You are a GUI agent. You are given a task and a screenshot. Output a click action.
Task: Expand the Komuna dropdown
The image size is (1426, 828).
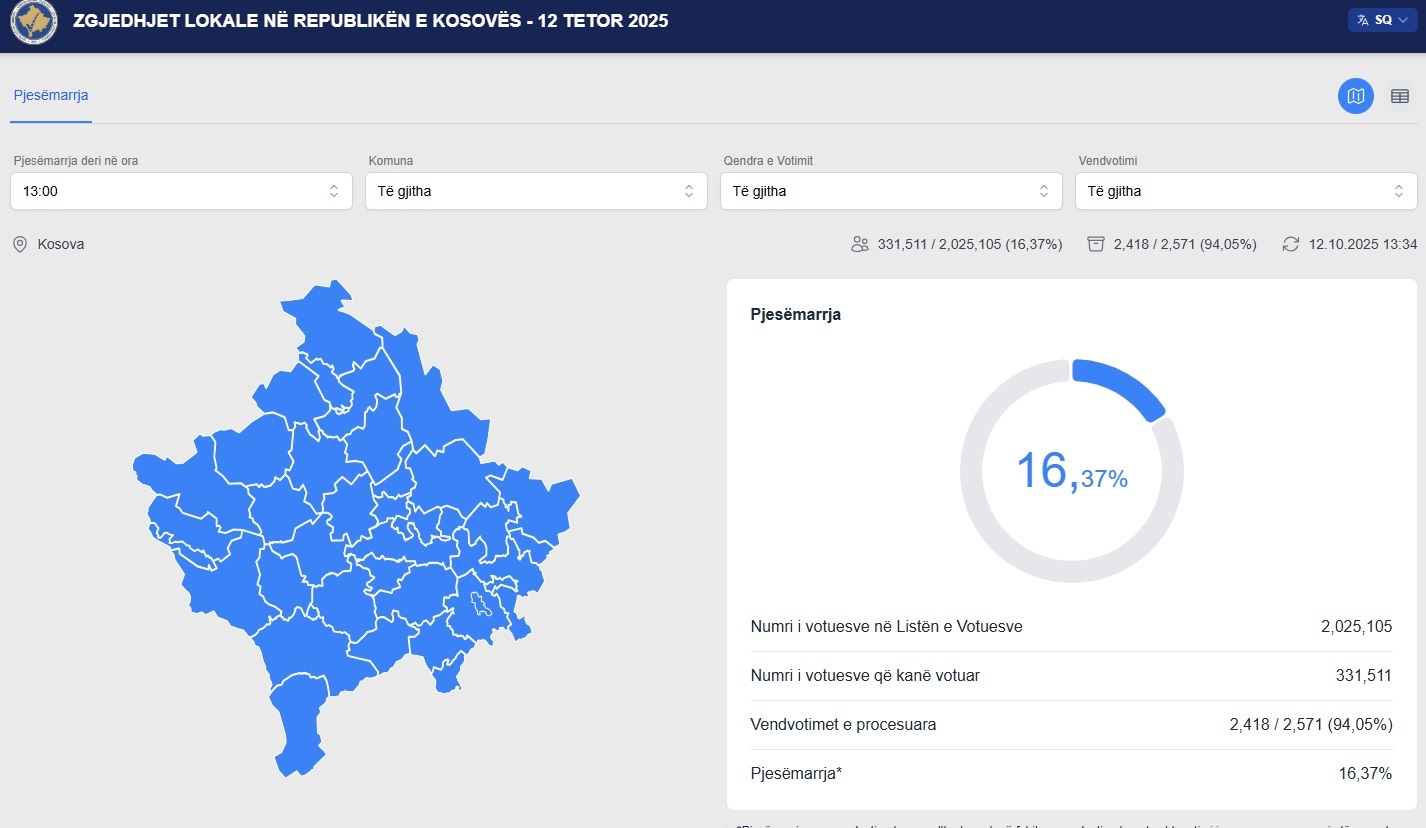(x=536, y=191)
